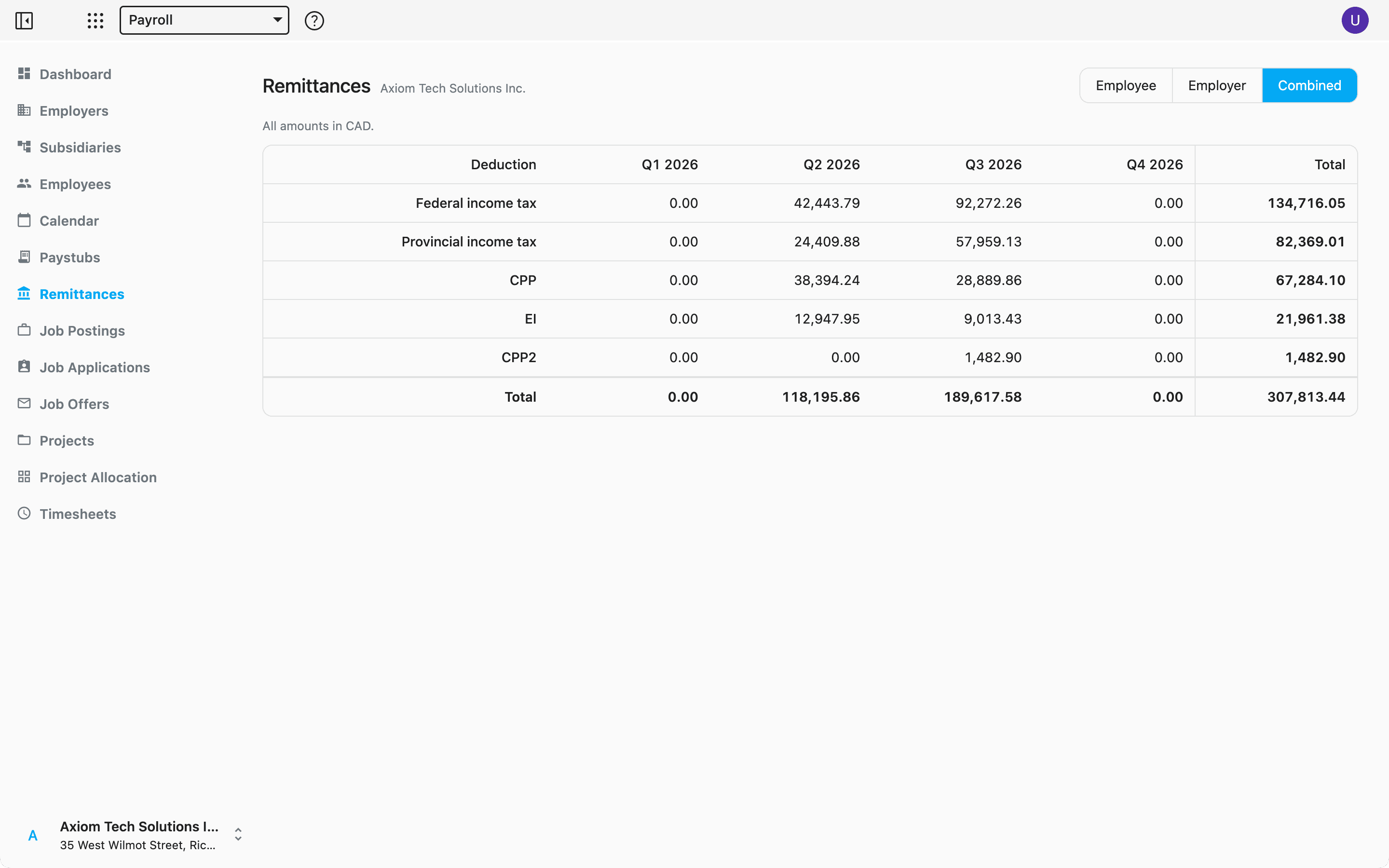1389x868 pixels.
Task: Click the EI Q3 value 9,013.43
Action: pyautogui.click(x=993, y=319)
